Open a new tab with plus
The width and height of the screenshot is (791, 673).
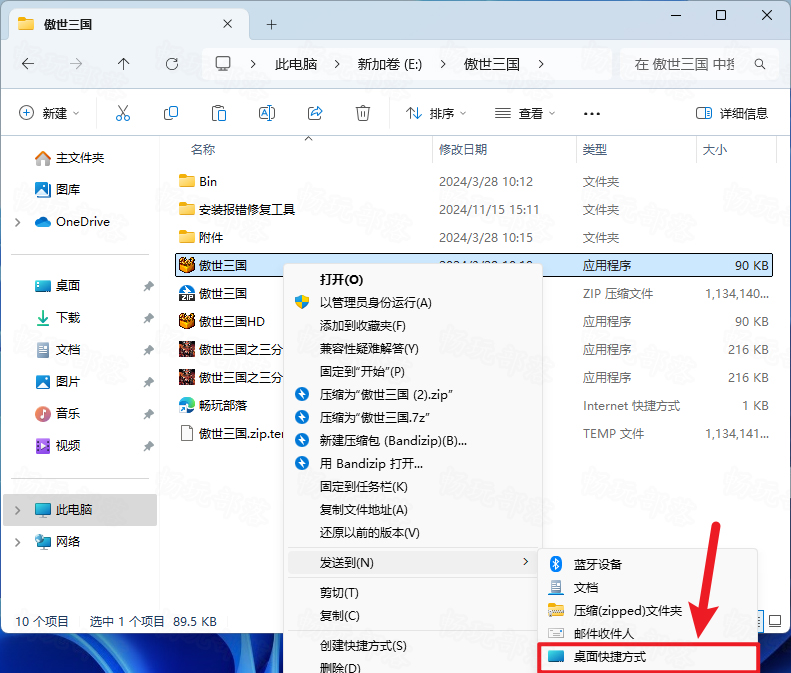coord(271,24)
